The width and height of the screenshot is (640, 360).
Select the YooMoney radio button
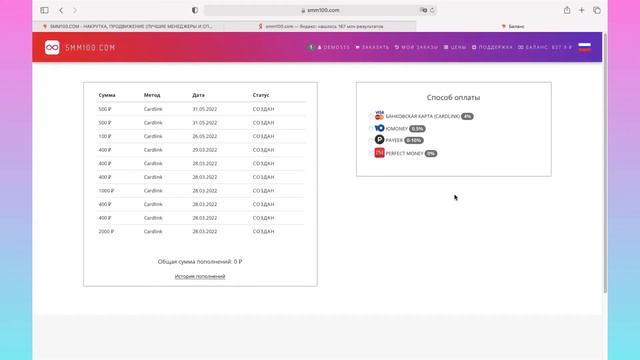[x=371, y=129]
